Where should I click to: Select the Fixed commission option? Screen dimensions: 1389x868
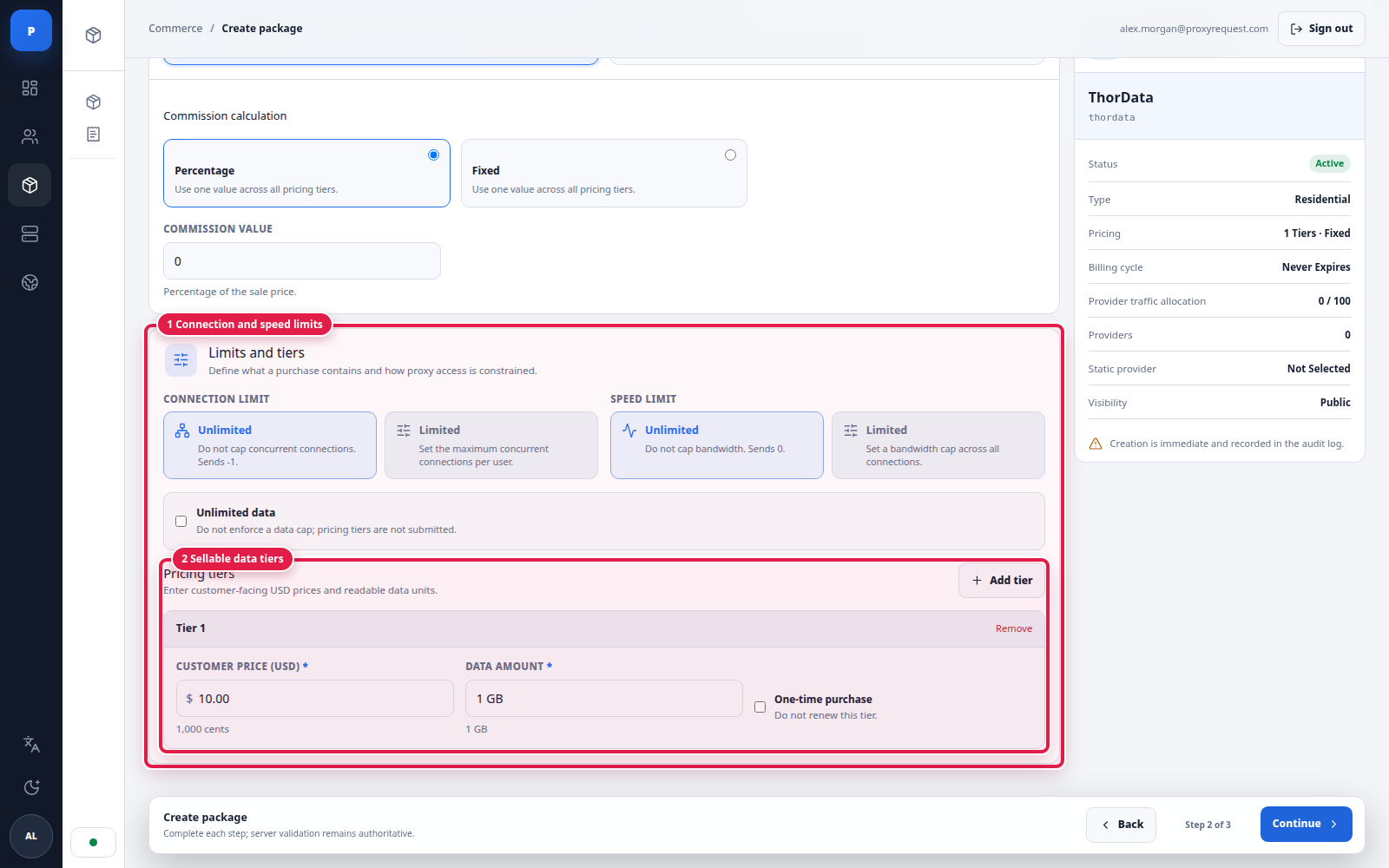604,174
